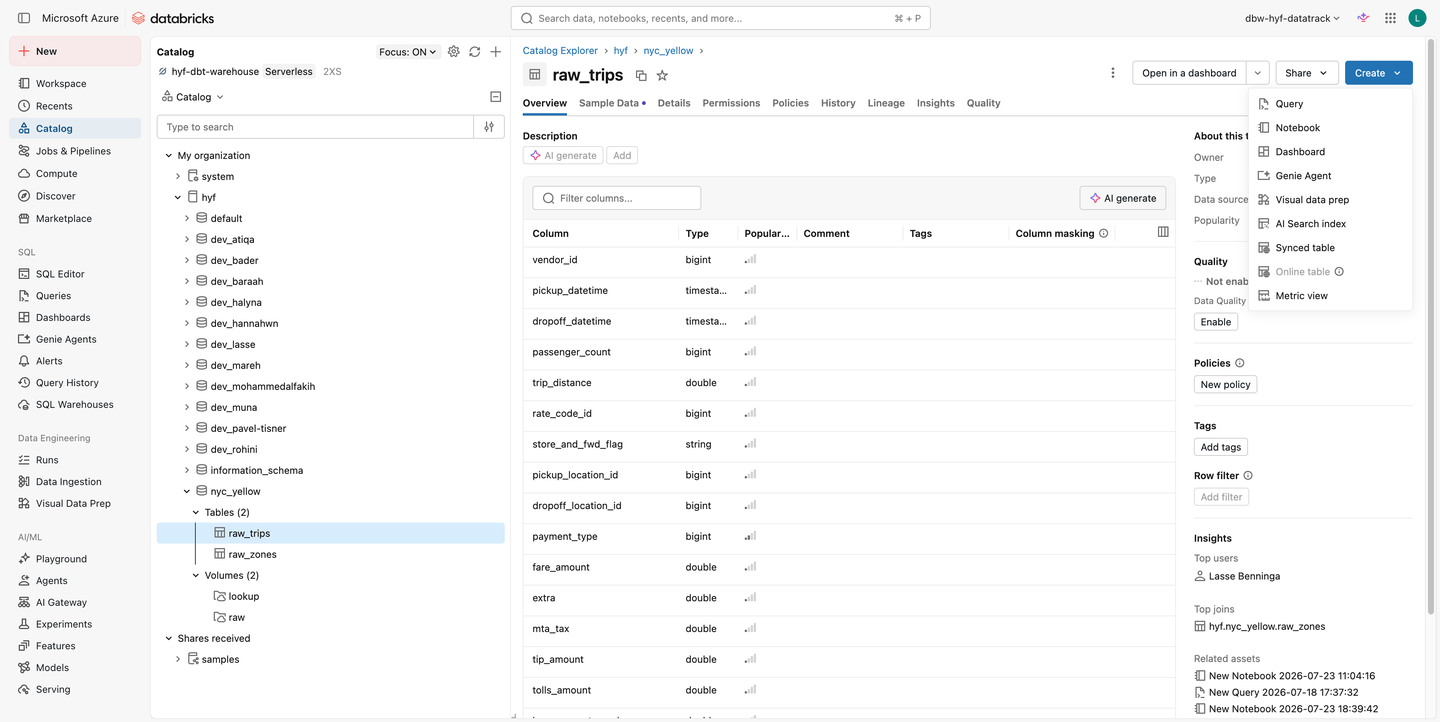The image size is (1440, 722).
Task: Show Policies info icon
Action: pyautogui.click(x=1240, y=363)
